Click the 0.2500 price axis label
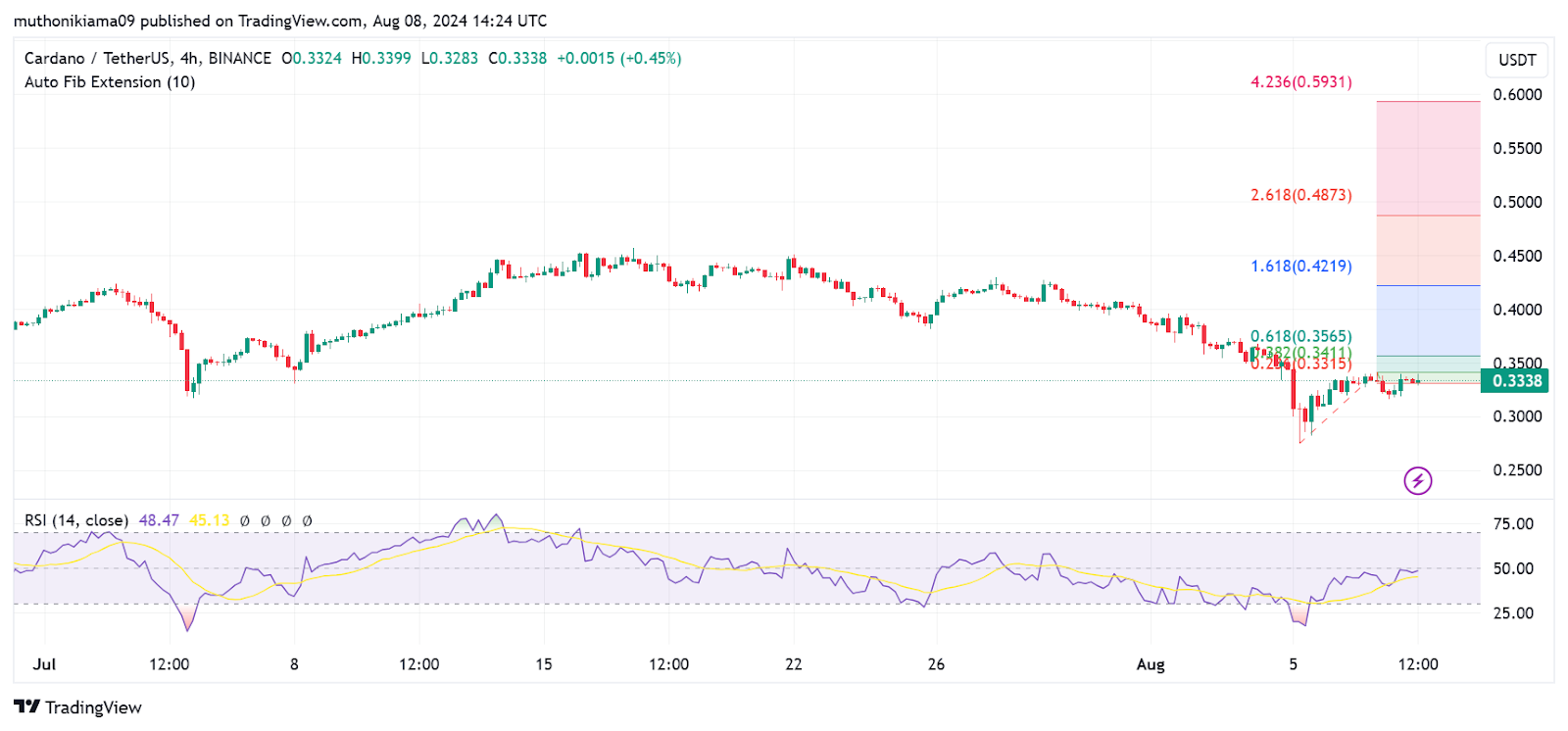 click(1517, 470)
